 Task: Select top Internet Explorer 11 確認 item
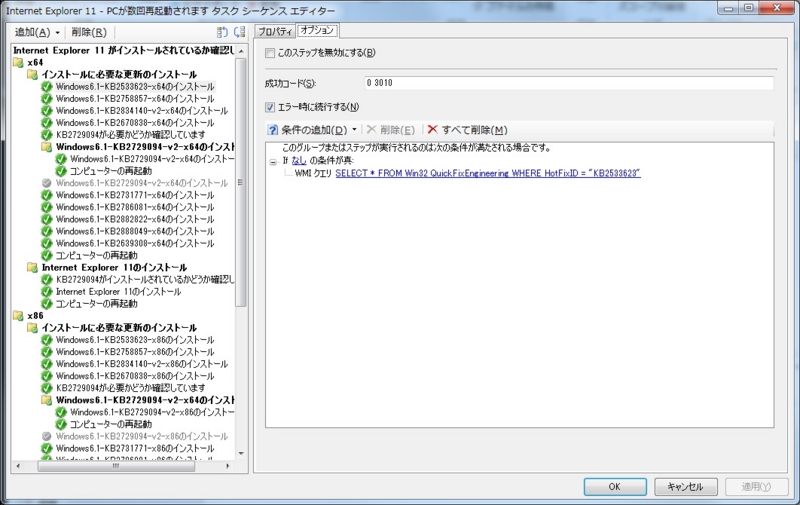click(x=123, y=50)
